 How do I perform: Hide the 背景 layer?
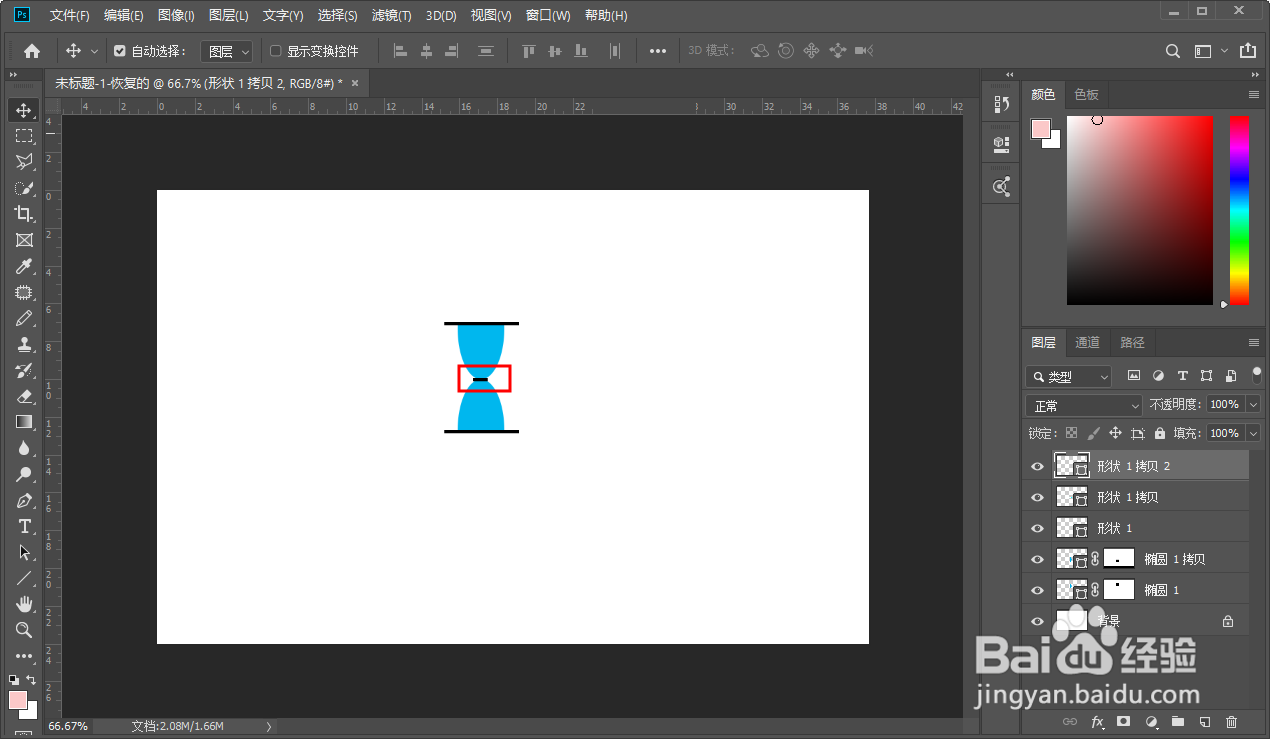click(1037, 621)
